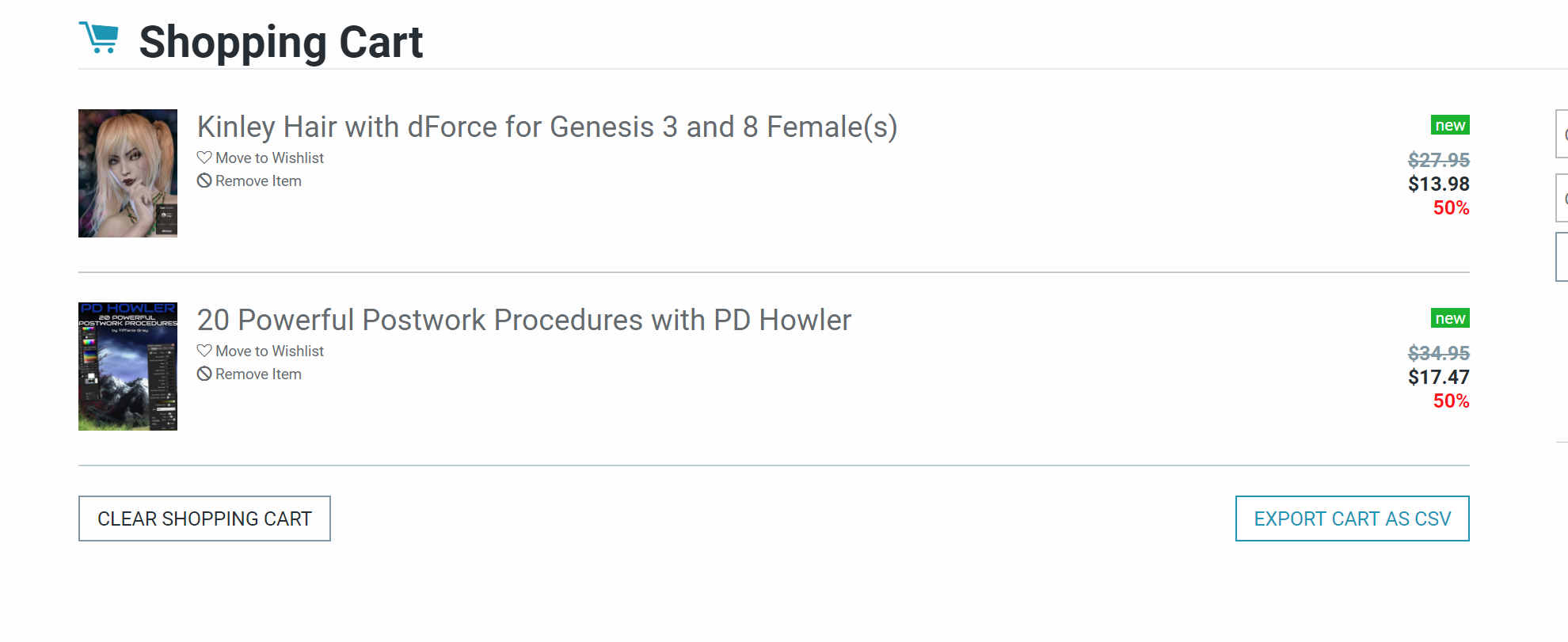The height and width of the screenshot is (642, 1568).
Task: Select Remove Item text for Kinley Hair
Action: click(258, 181)
